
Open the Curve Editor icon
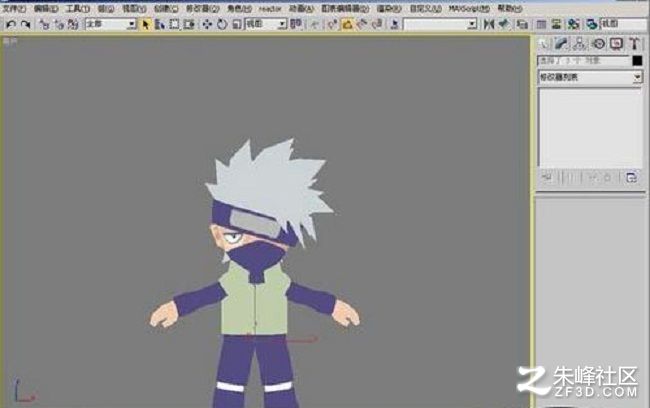[x=541, y=24]
